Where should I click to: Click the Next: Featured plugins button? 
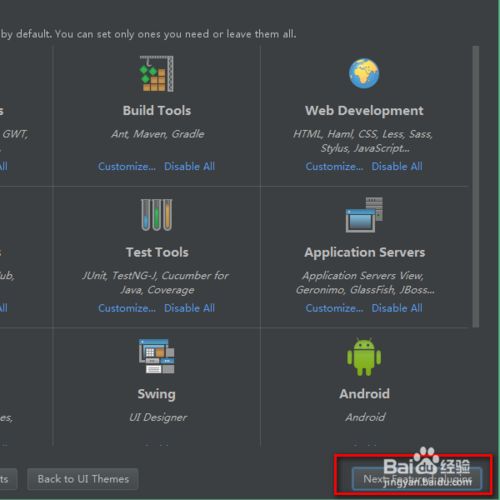pos(417,479)
